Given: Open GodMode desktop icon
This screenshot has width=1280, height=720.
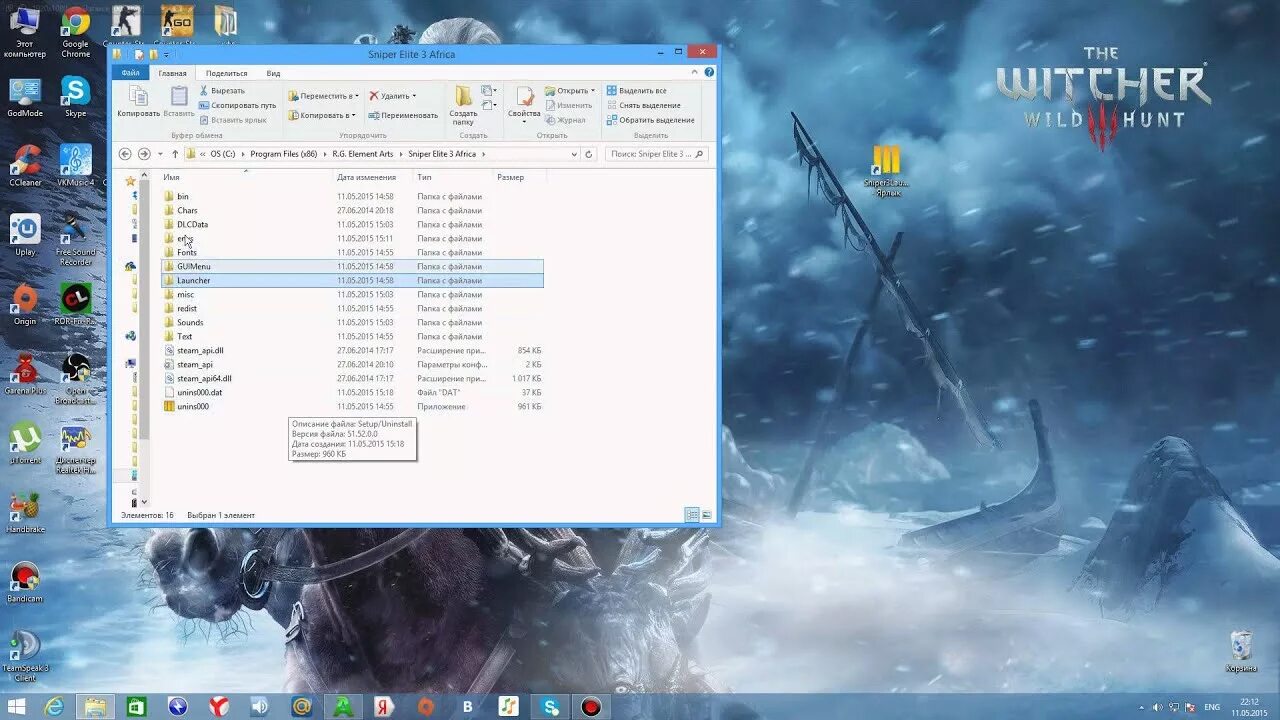Looking at the screenshot, I should 25,97.
